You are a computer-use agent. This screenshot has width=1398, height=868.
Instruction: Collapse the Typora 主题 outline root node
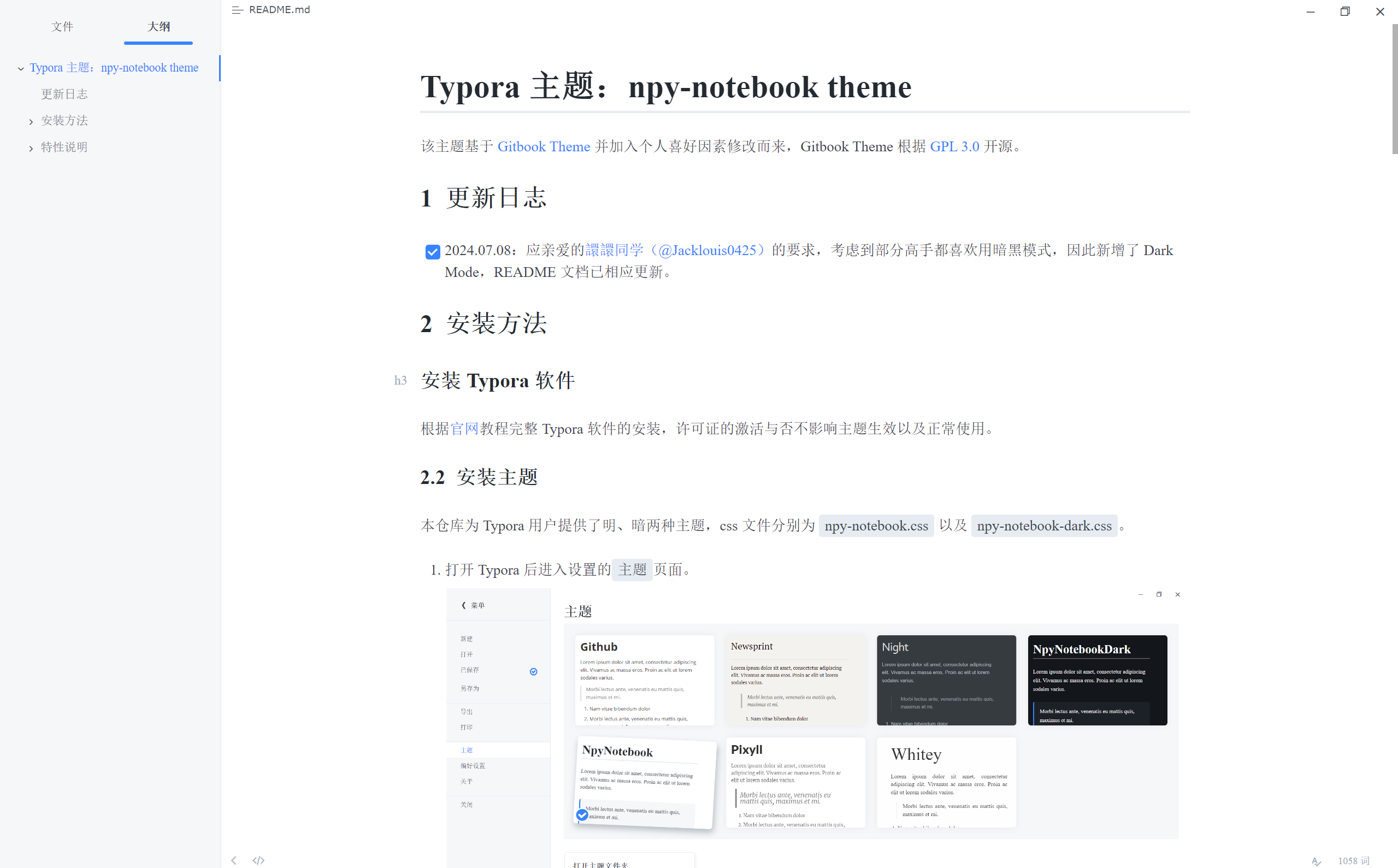click(x=21, y=69)
